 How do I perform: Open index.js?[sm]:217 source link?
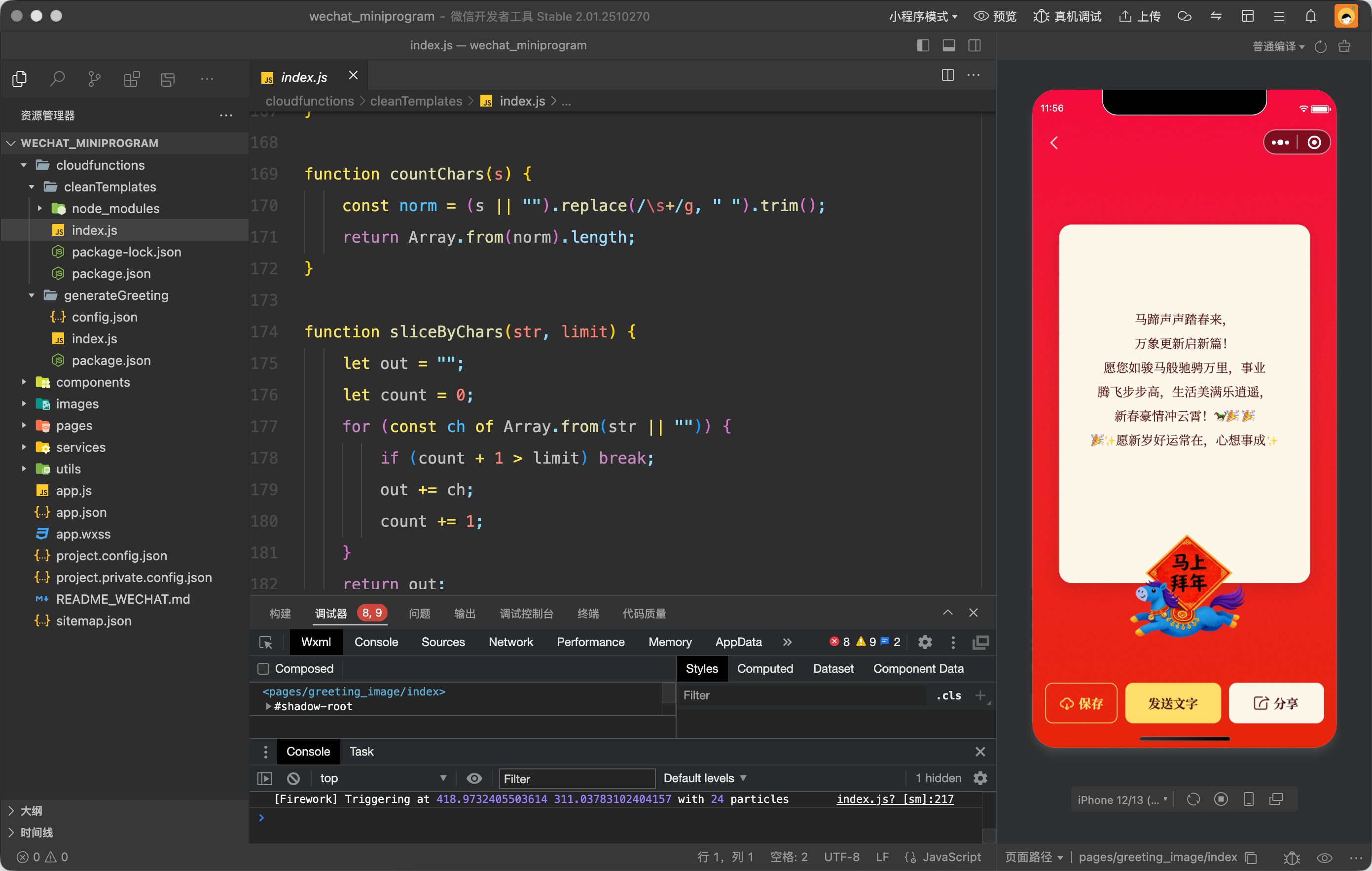895,799
